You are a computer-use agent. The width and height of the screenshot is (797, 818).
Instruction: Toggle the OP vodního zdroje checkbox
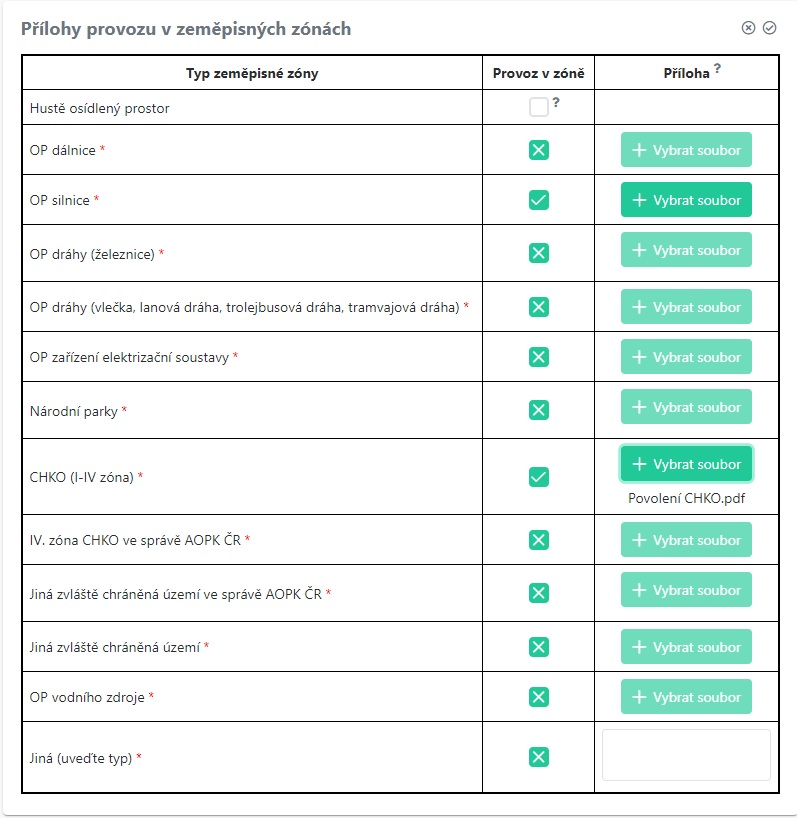tap(539, 697)
